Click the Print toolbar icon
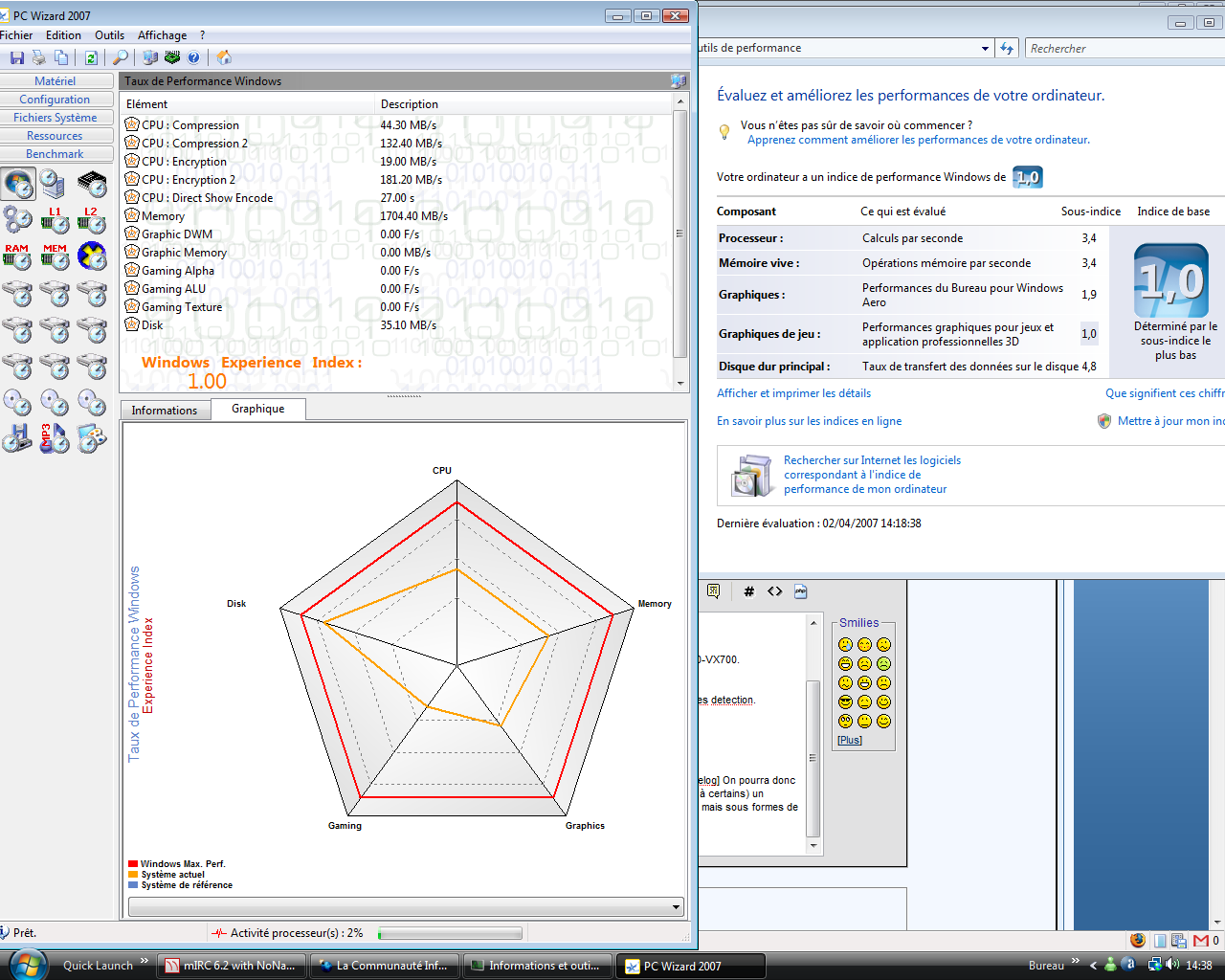Viewport: 1225px width, 980px height. (x=39, y=57)
